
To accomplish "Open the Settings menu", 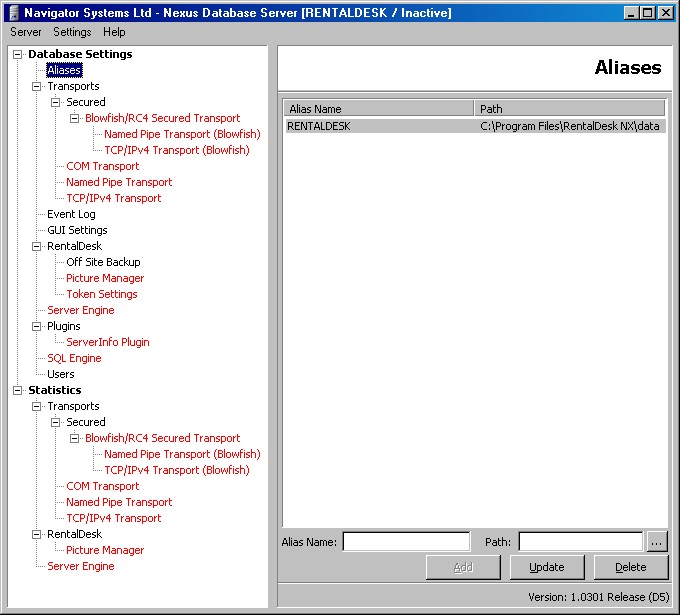I will [x=72, y=32].
